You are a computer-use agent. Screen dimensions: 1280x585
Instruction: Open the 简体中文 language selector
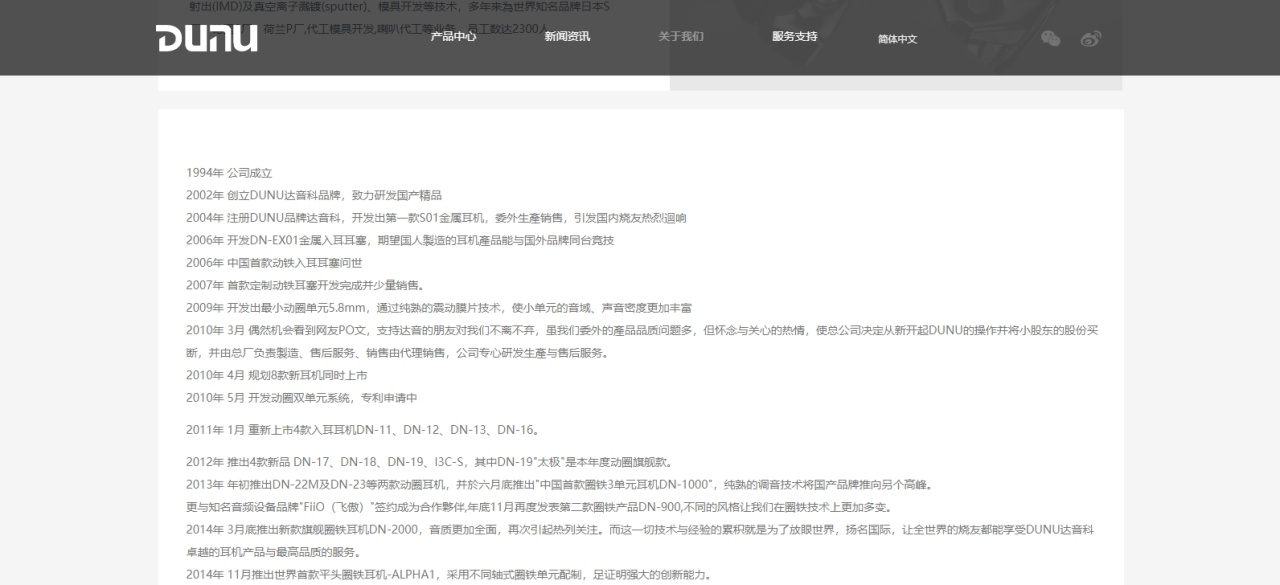[897, 39]
